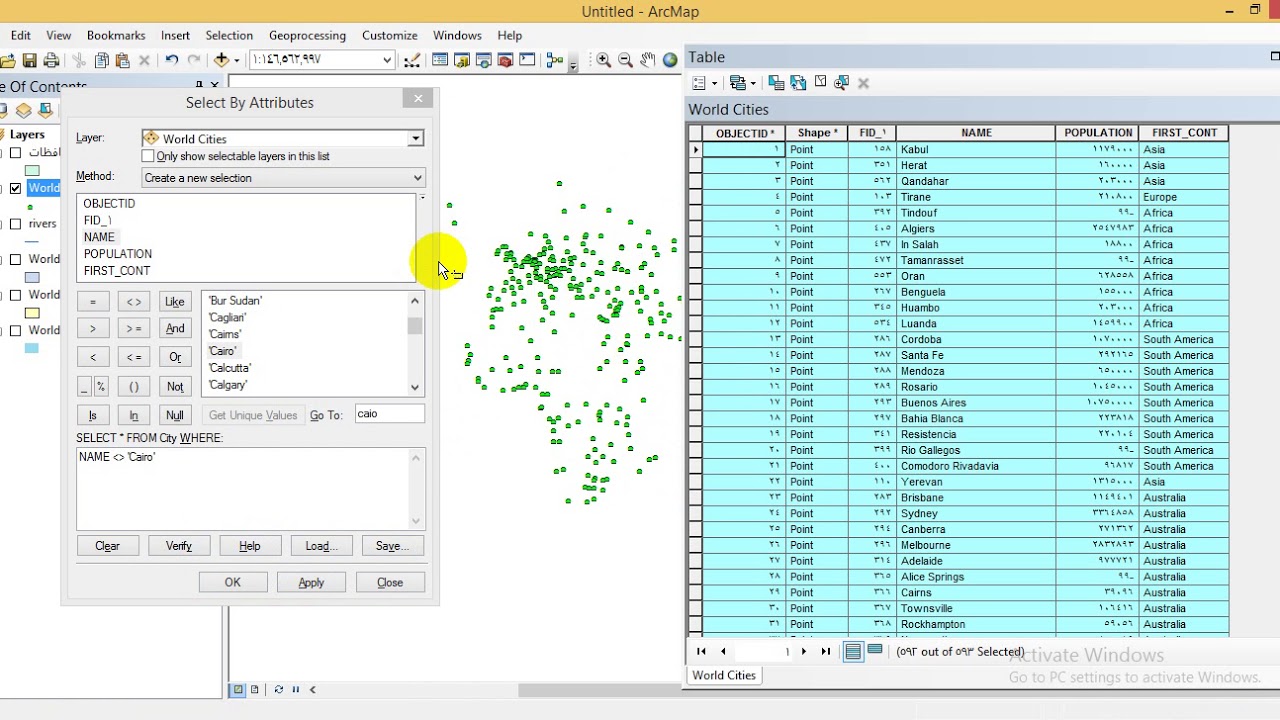The height and width of the screenshot is (720, 1280).
Task: Click the green point symbol under World Cities
Action: click(30, 207)
